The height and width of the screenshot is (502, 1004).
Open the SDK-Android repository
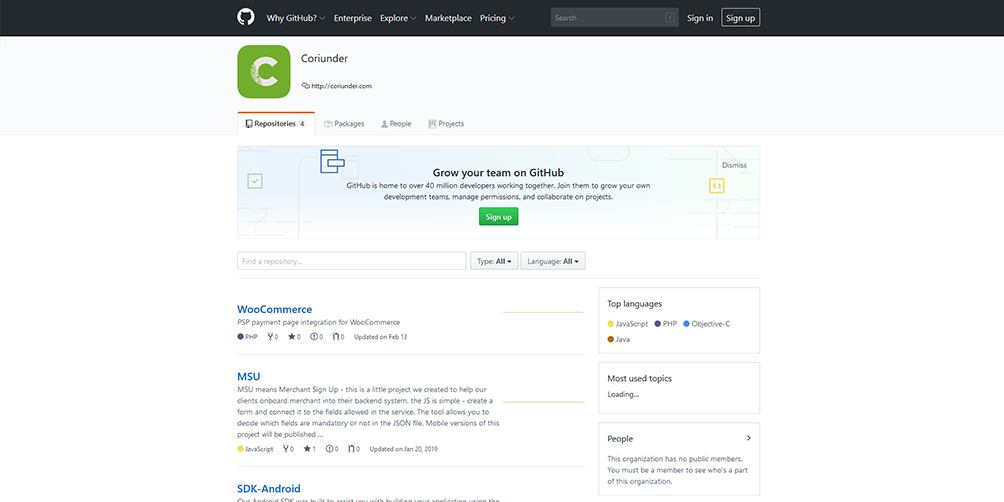pos(269,489)
